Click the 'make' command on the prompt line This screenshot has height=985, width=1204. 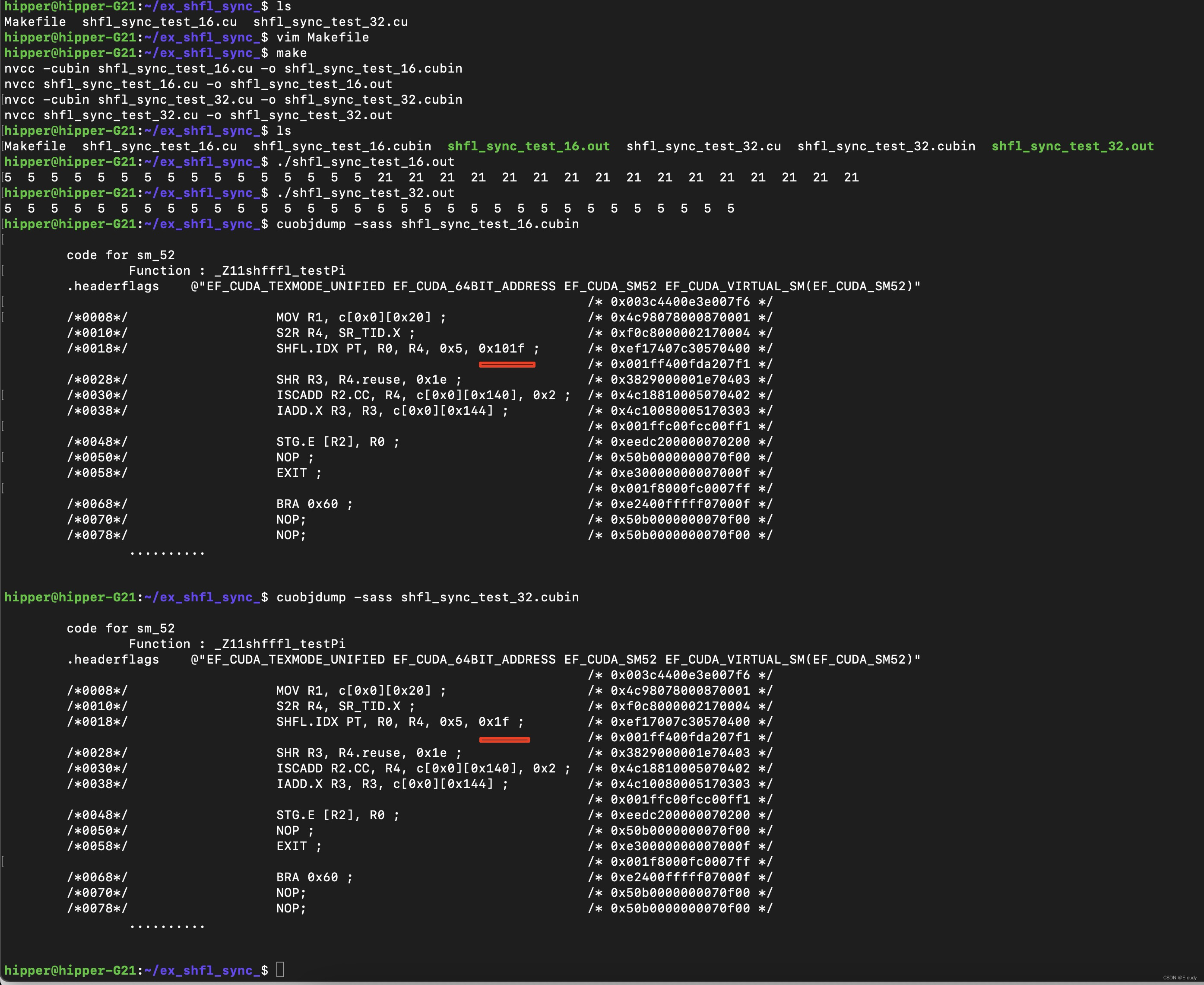tap(291, 53)
